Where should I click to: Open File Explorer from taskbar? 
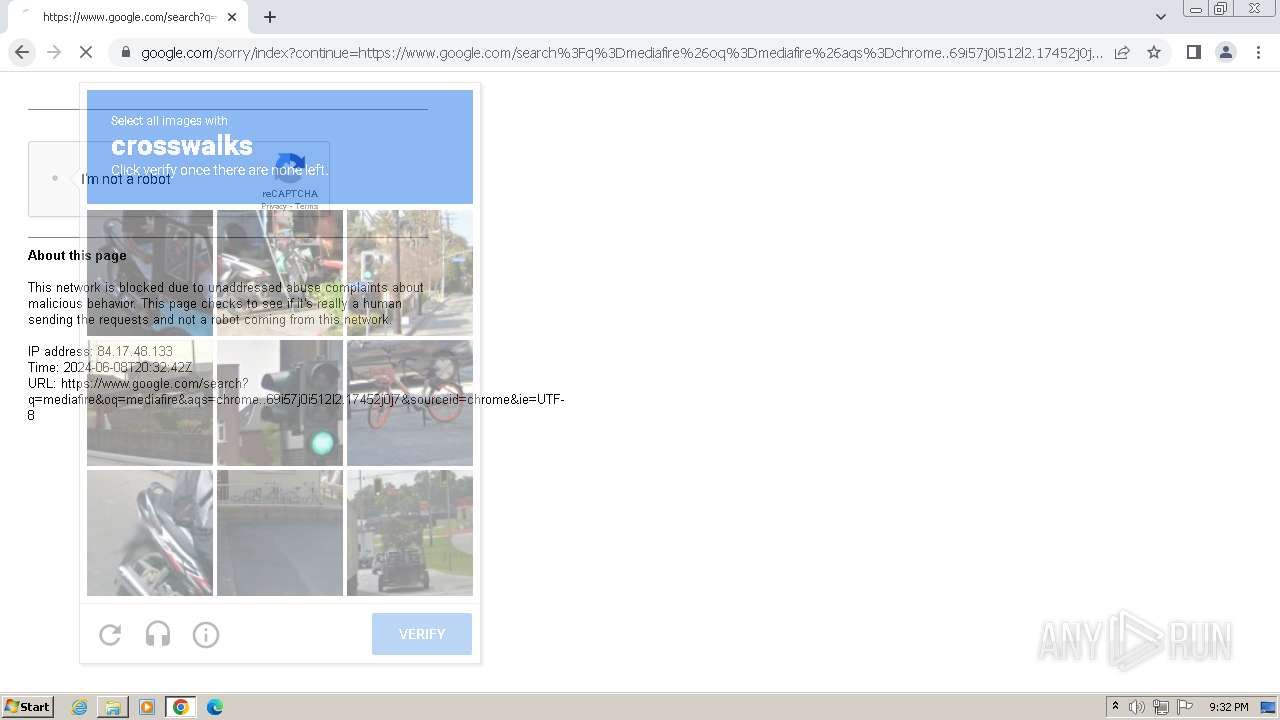[x=113, y=707]
